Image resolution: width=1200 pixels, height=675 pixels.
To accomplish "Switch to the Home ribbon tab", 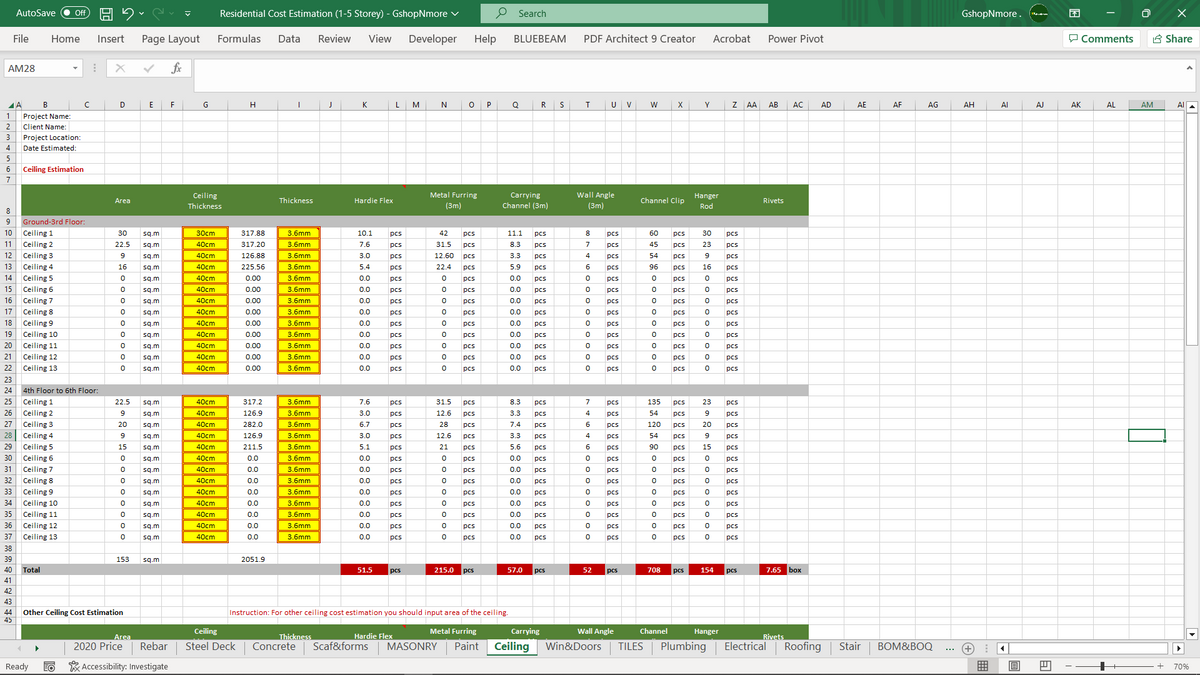I will pyautogui.click(x=65, y=38).
